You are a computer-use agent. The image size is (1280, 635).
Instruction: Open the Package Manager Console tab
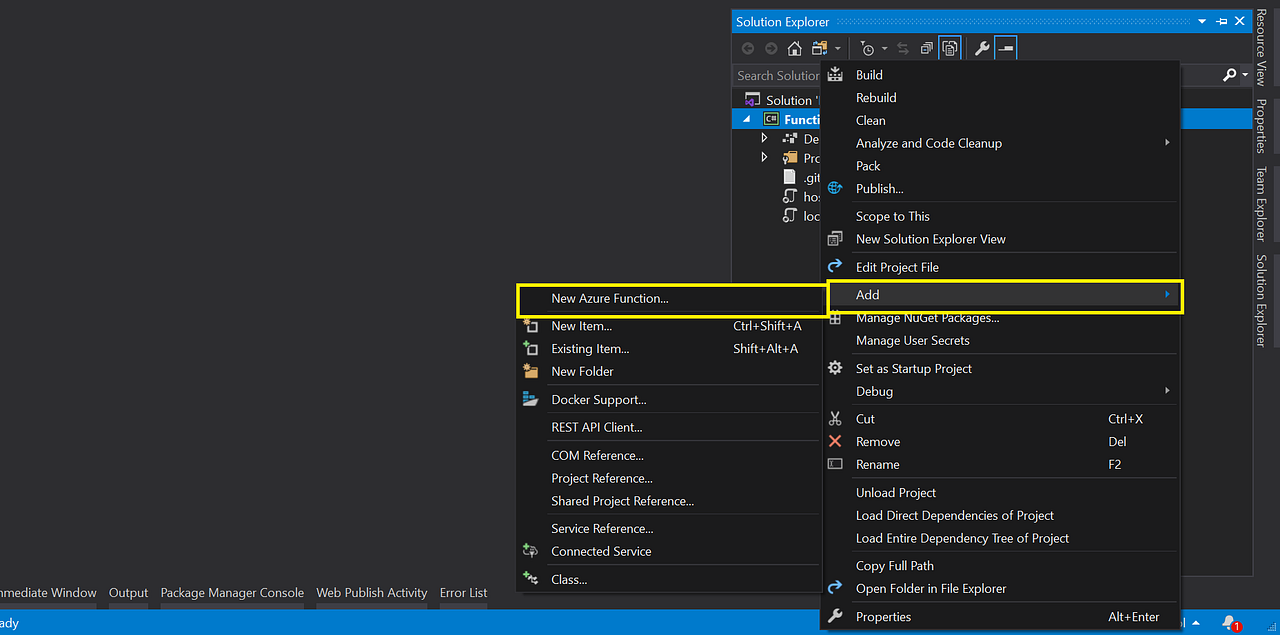pyautogui.click(x=232, y=592)
